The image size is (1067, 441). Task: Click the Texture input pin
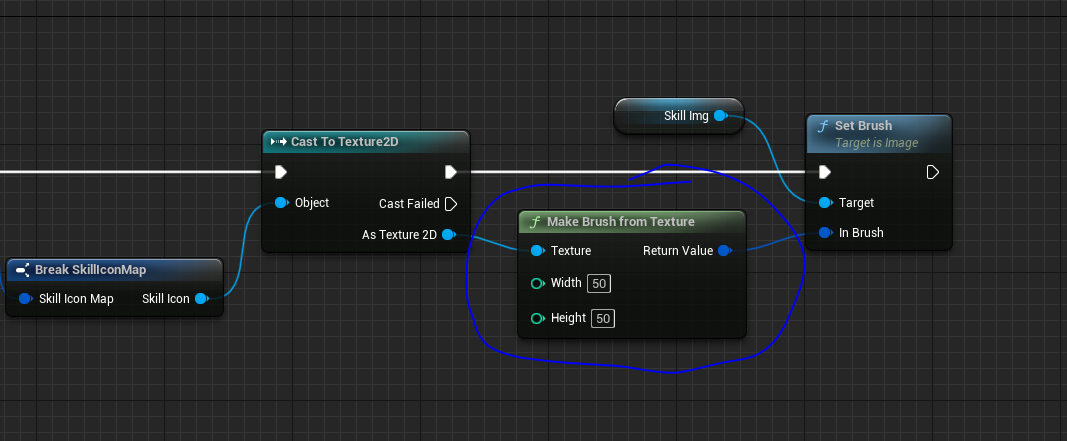tap(538, 250)
